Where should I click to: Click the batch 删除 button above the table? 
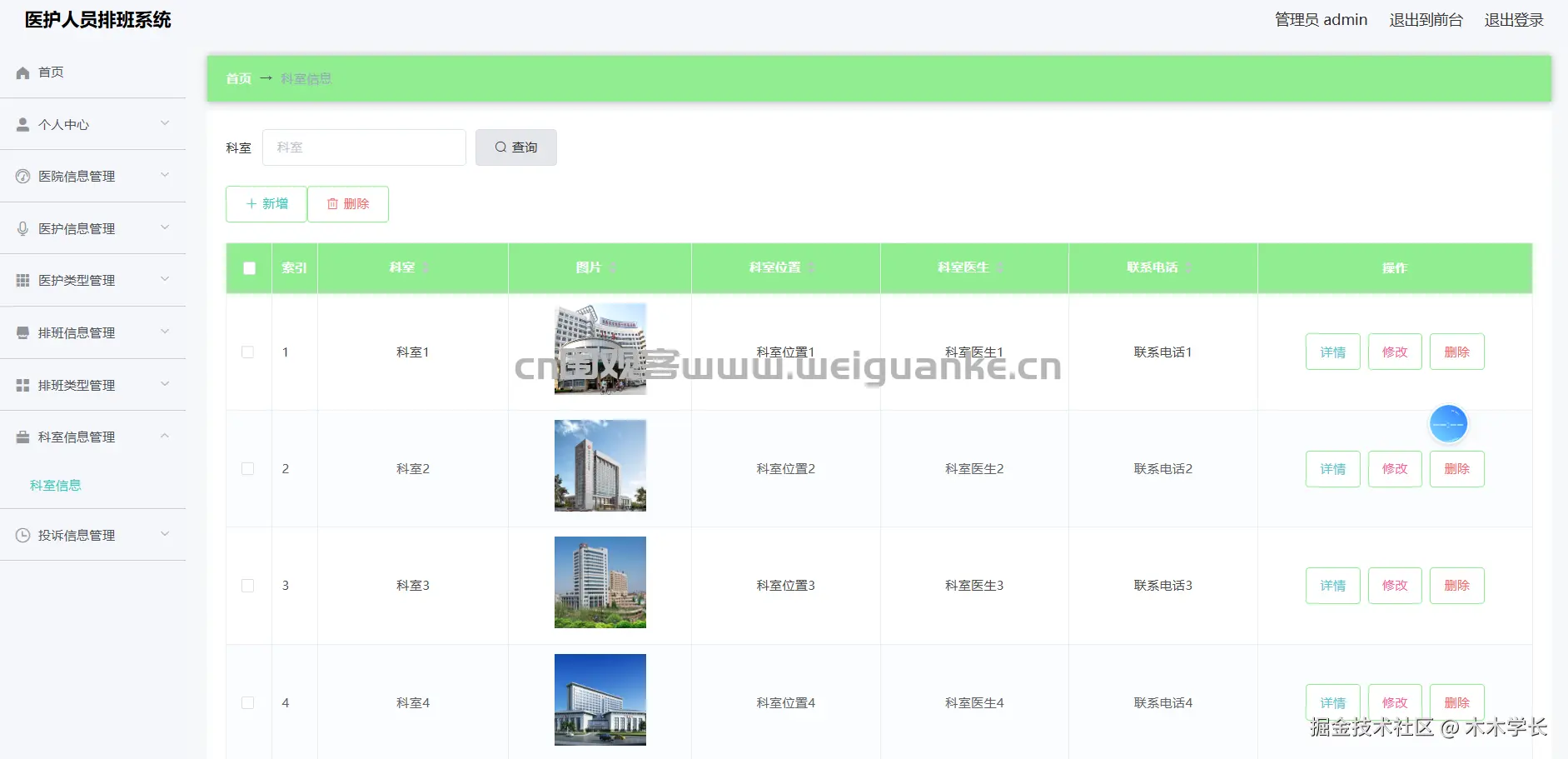348,204
